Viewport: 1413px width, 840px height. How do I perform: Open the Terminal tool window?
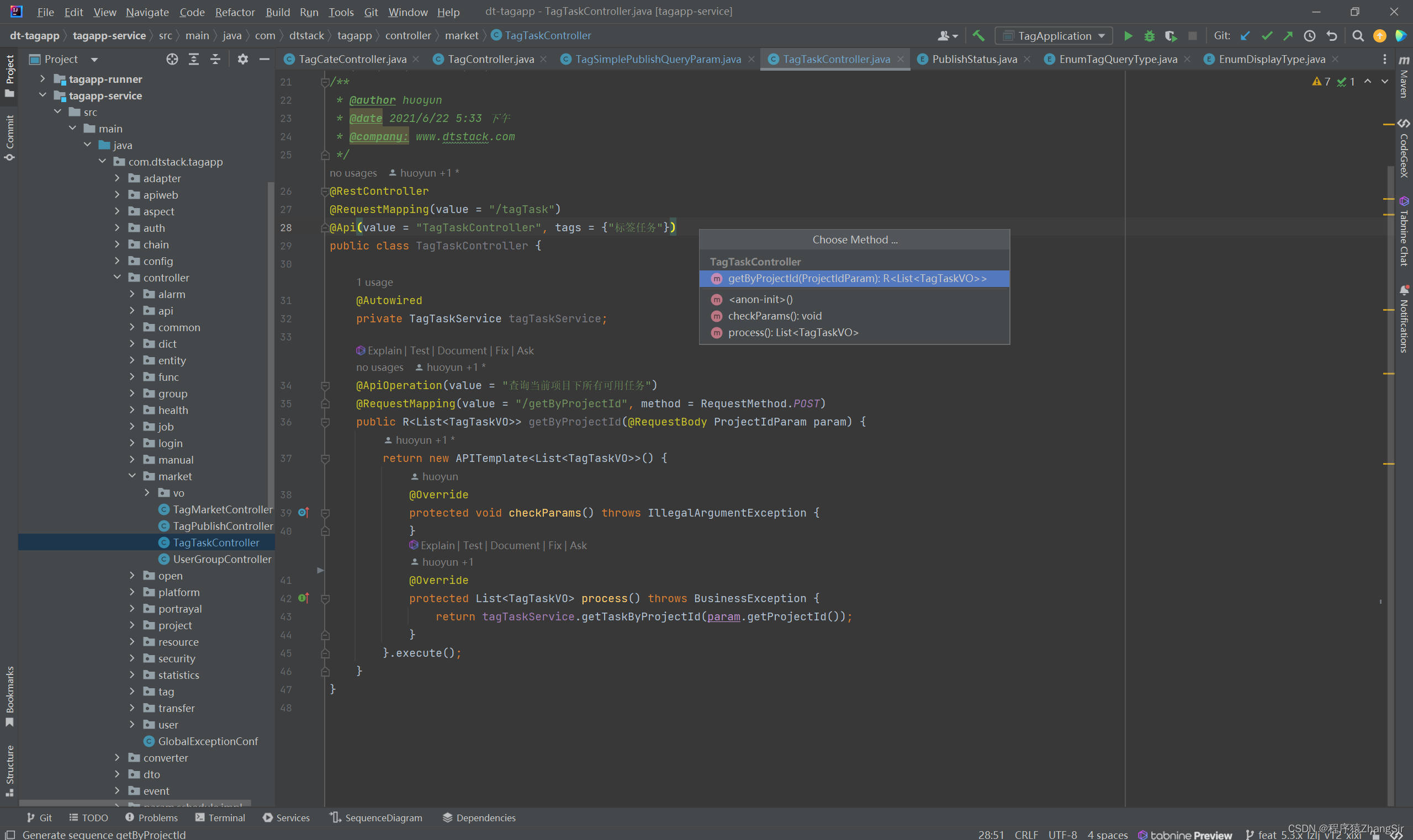(x=220, y=817)
